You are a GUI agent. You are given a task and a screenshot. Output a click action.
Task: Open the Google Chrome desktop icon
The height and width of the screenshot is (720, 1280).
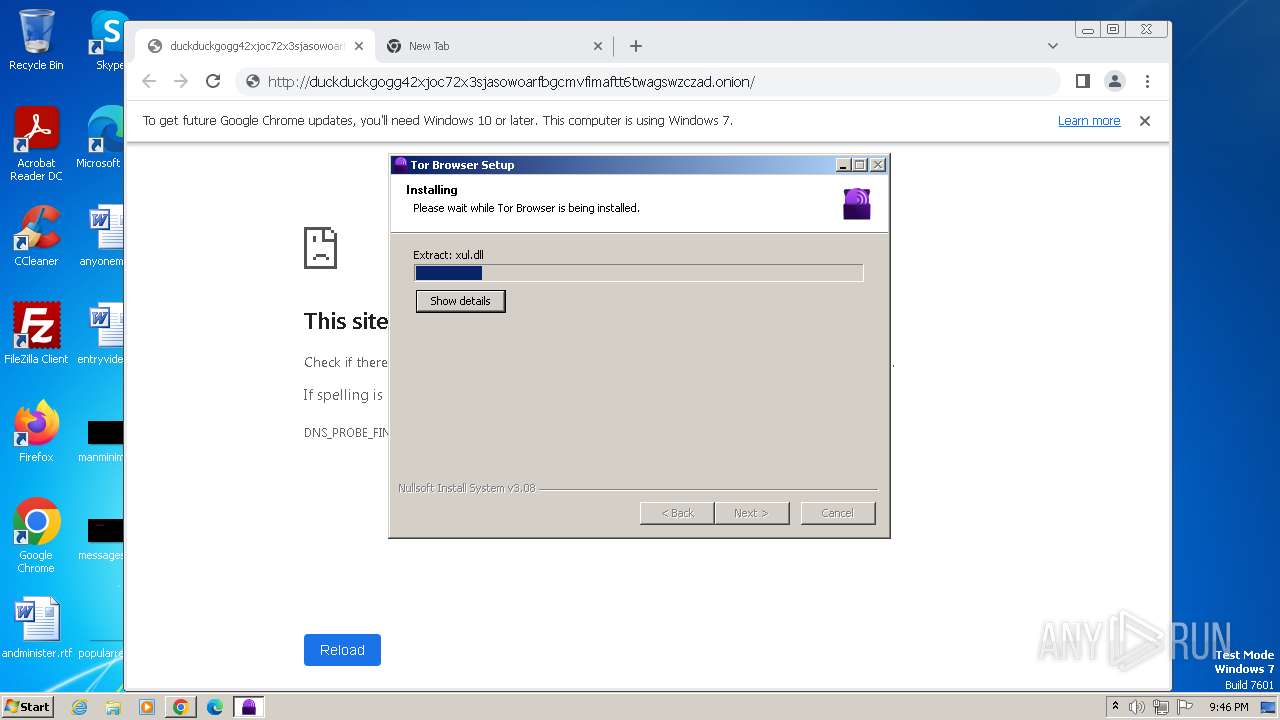click(x=36, y=536)
